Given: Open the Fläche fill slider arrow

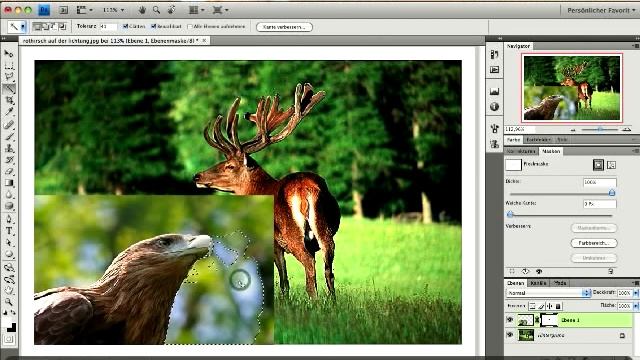Looking at the screenshot, I should click(636, 306).
